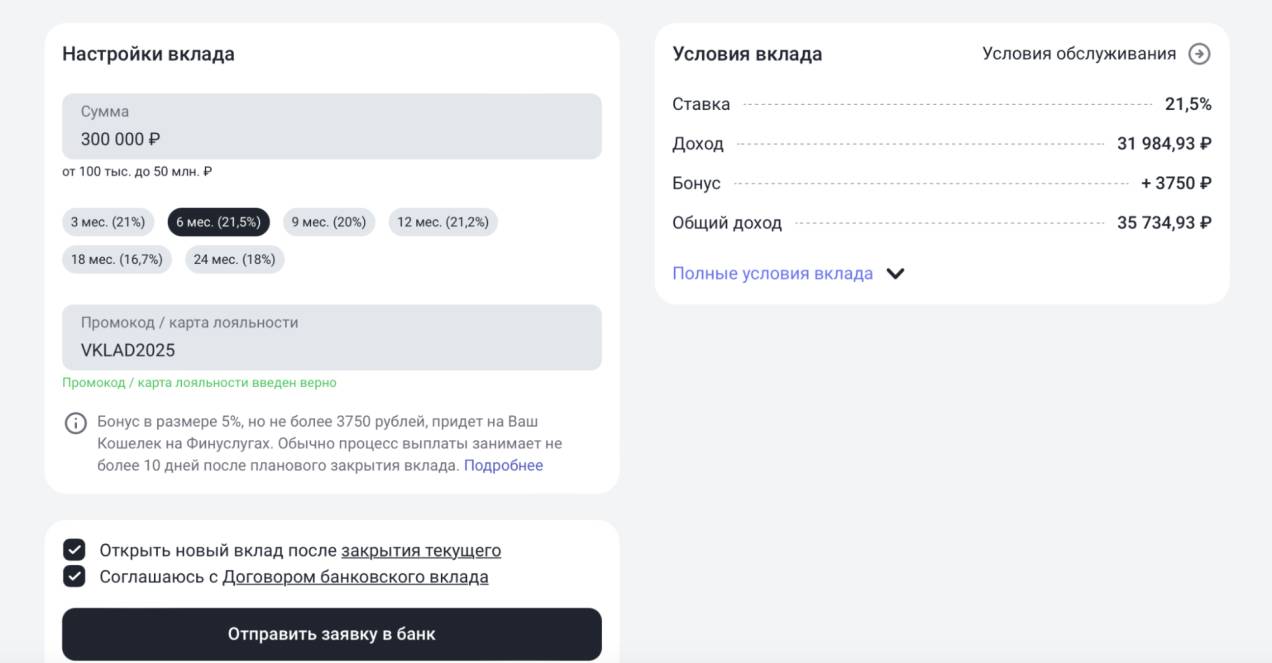Uncheck Открыть новый вклад checkbox
The image size is (1272, 663).
[x=74, y=550]
